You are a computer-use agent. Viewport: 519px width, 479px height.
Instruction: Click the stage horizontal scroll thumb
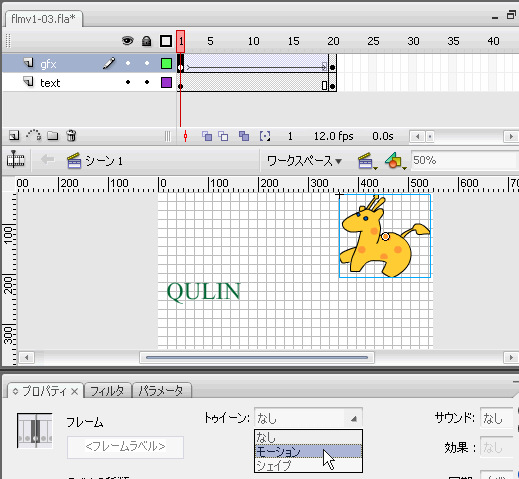(257, 358)
